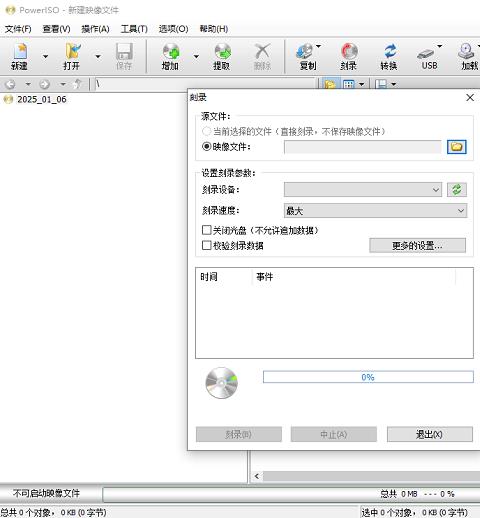The height and width of the screenshot is (518, 480).
Task: Open the 刻录速度 combo box
Action: point(376,211)
